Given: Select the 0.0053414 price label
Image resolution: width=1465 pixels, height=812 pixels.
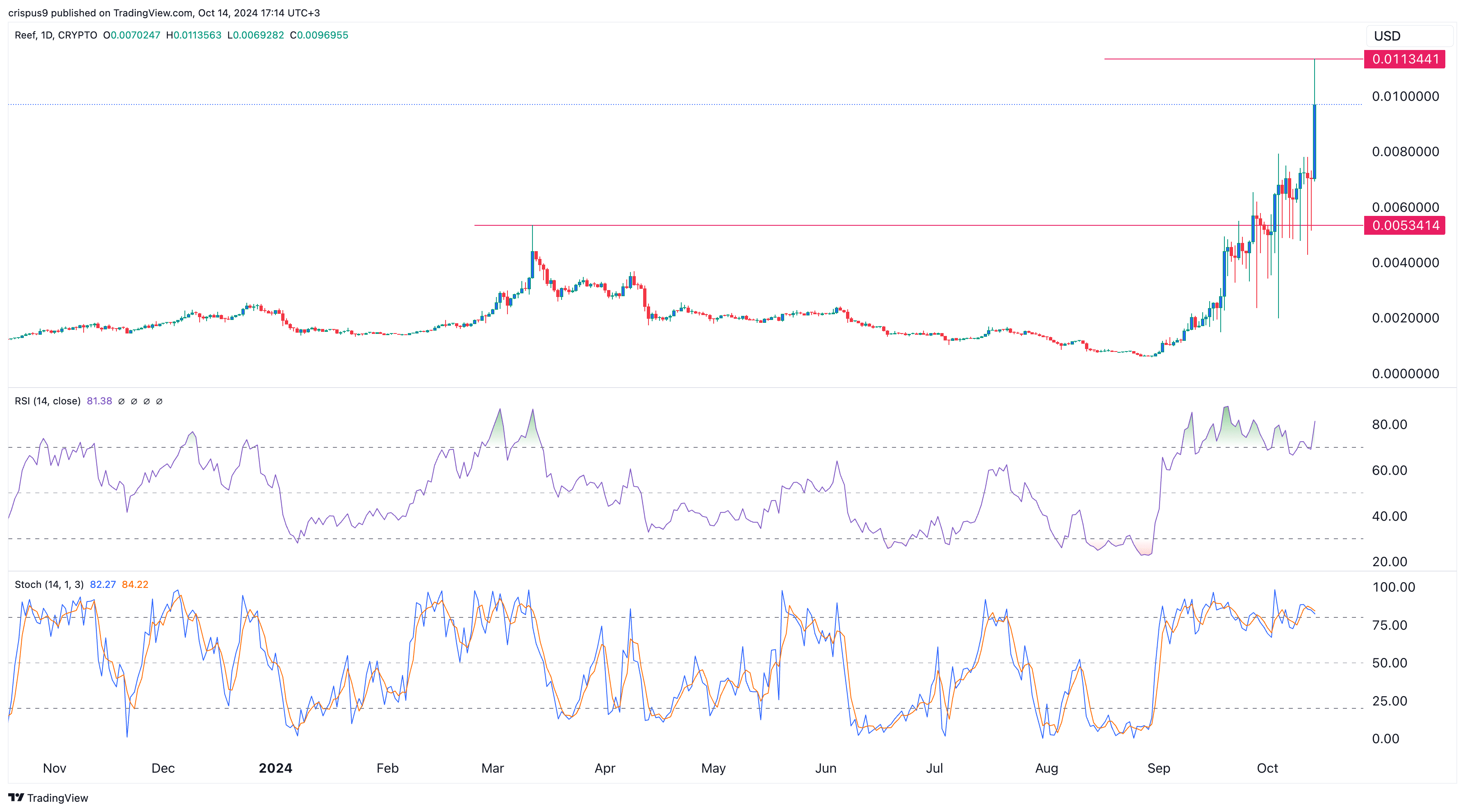Looking at the screenshot, I should pyautogui.click(x=1404, y=225).
